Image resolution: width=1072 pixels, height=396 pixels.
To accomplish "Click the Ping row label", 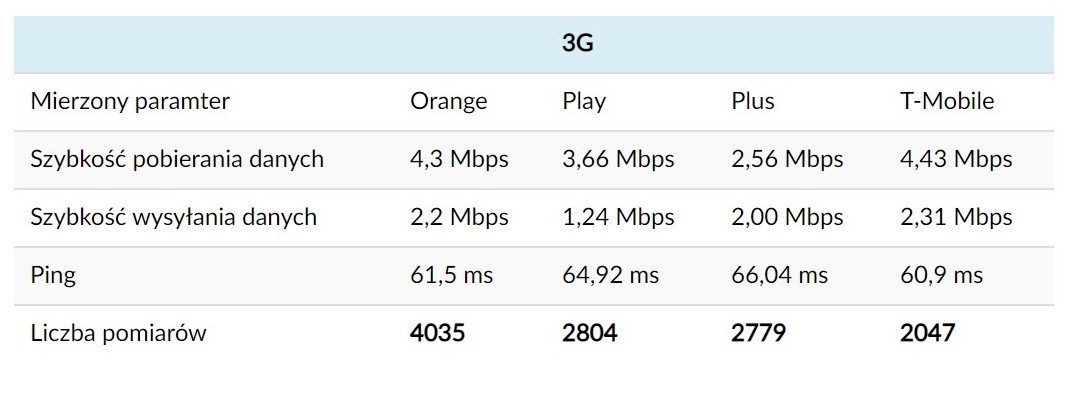I will click(53, 276).
